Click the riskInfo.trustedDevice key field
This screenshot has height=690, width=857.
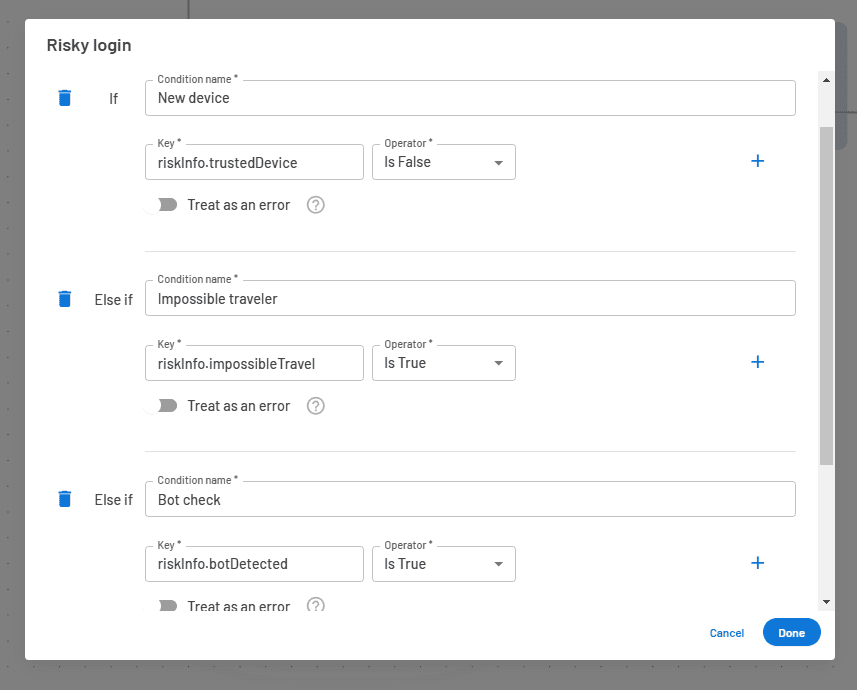coord(254,162)
